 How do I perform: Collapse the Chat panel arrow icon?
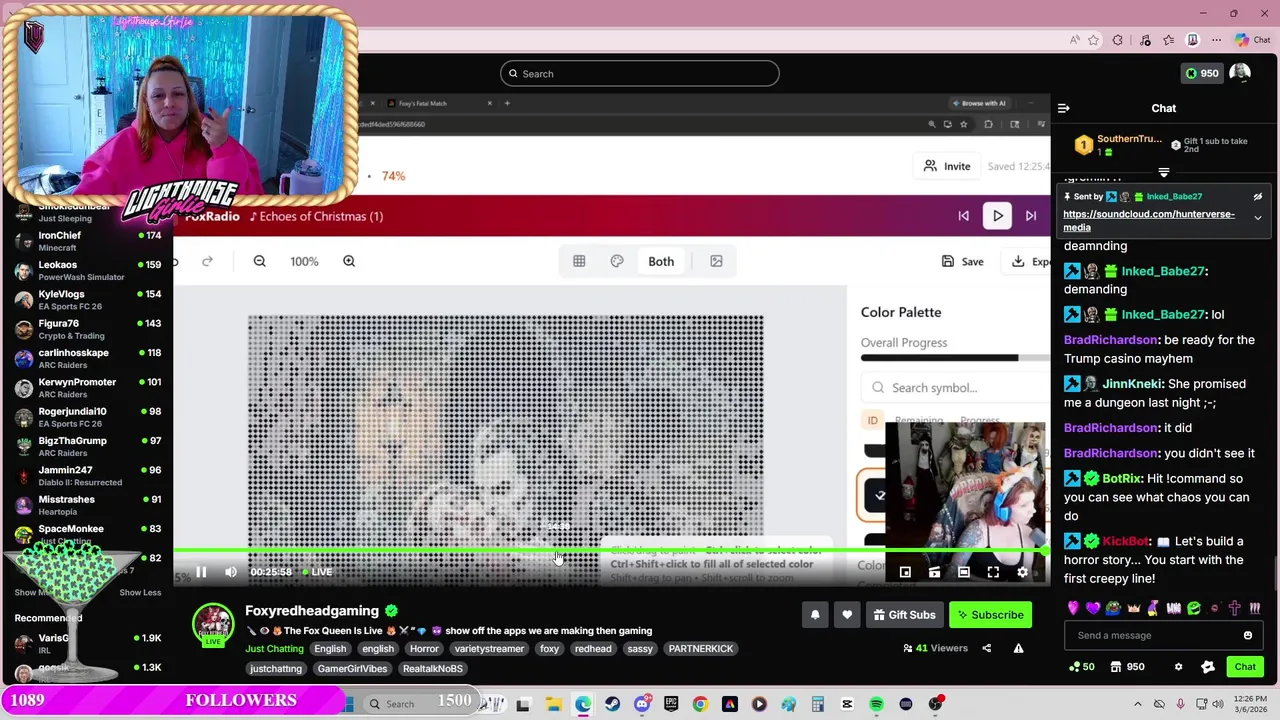pyautogui.click(x=1064, y=108)
